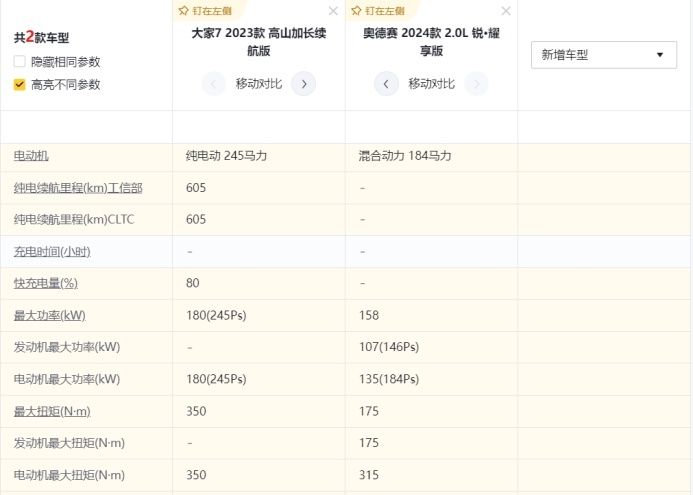Click the 共2款车型 heading

coord(41,37)
